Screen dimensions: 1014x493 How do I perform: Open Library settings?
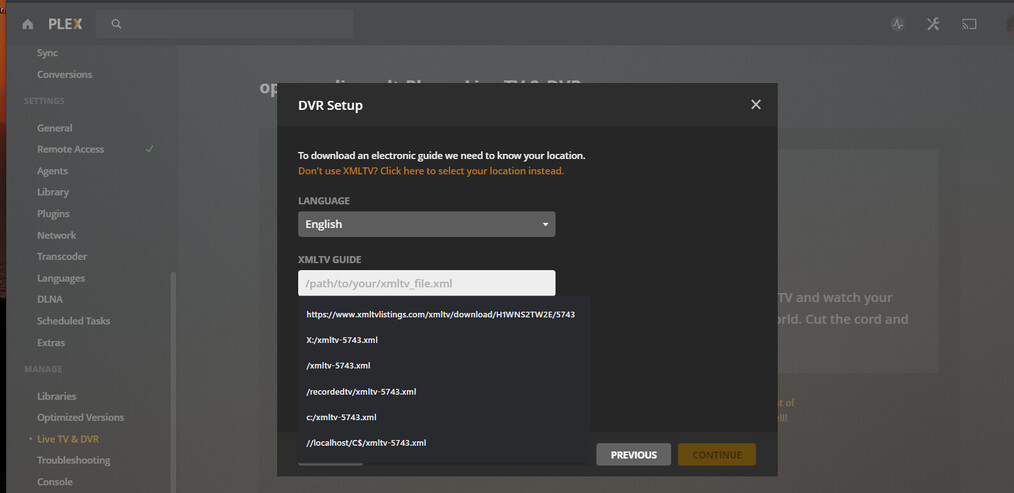coord(53,192)
